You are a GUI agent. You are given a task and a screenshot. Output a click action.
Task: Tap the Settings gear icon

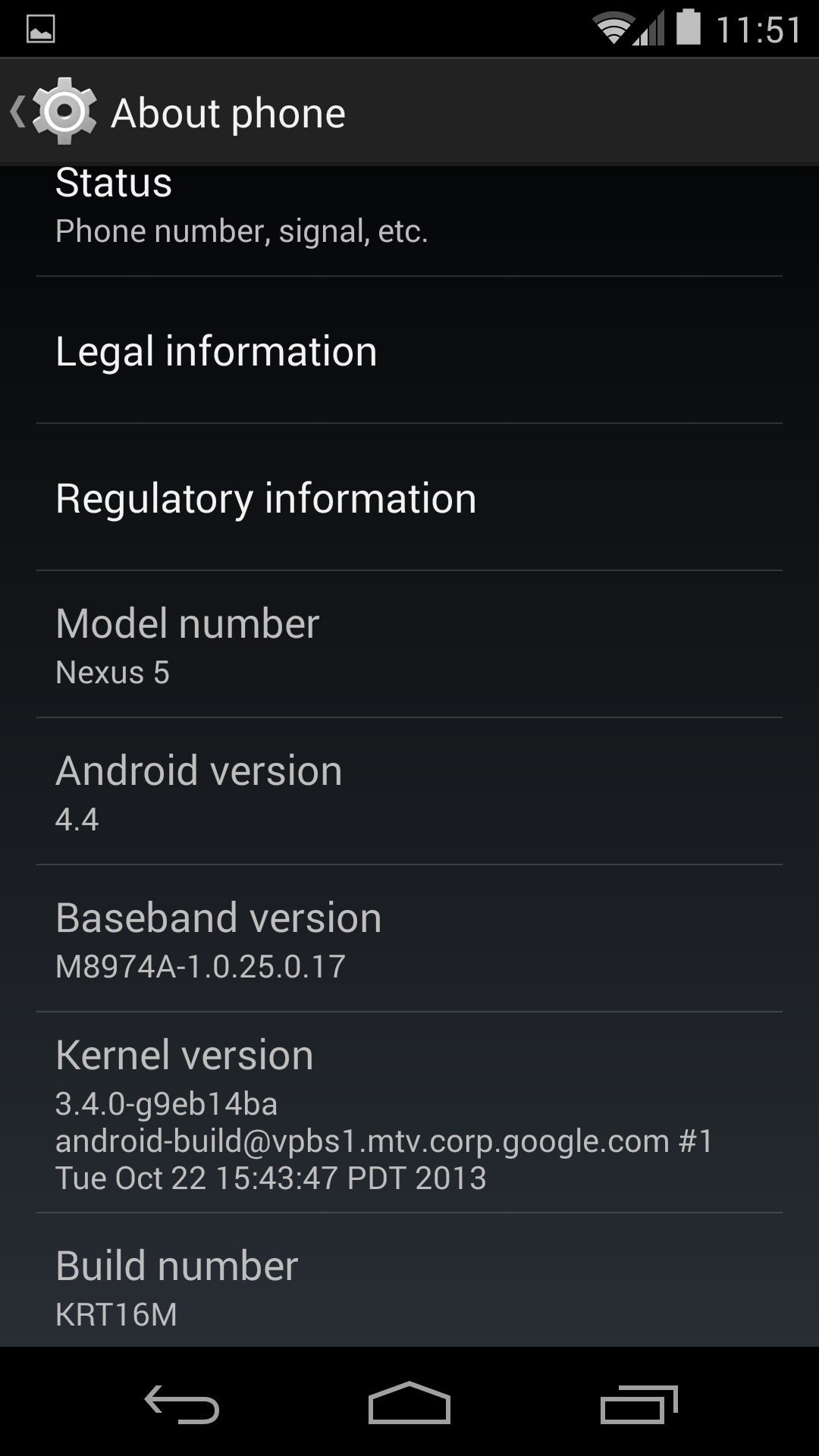64,111
